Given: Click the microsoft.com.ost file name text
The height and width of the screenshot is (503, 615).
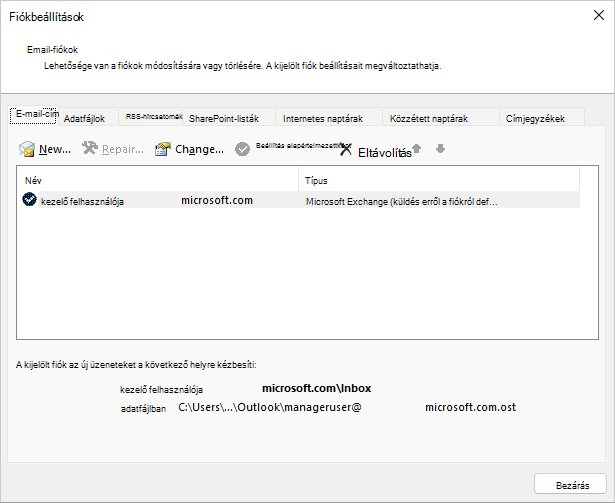Looking at the screenshot, I should (471, 407).
